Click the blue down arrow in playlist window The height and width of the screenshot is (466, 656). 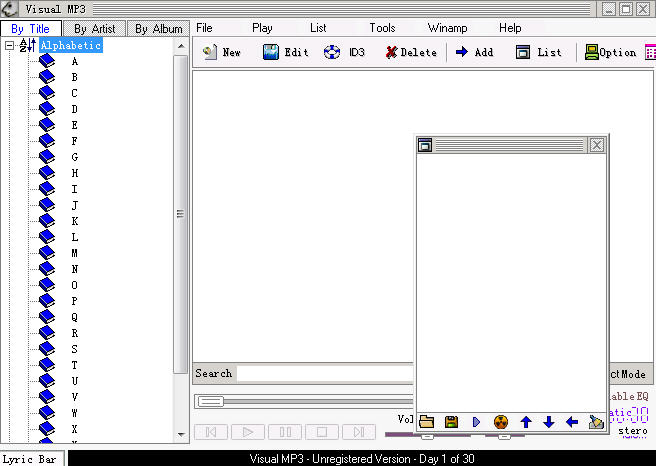coord(548,422)
